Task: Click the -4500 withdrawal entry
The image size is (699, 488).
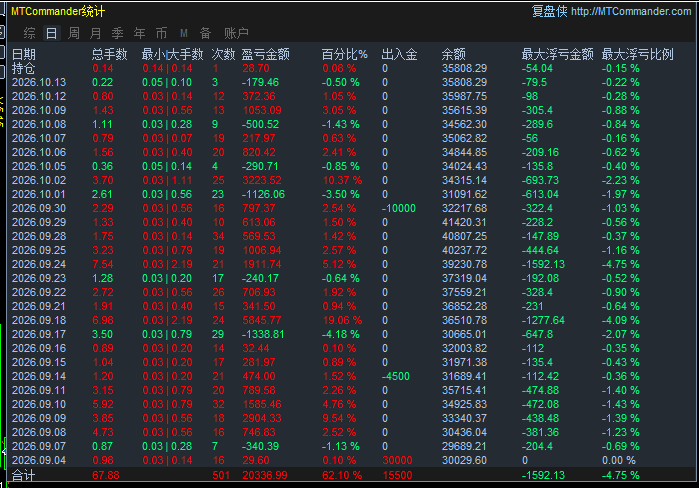Action: coord(396,376)
